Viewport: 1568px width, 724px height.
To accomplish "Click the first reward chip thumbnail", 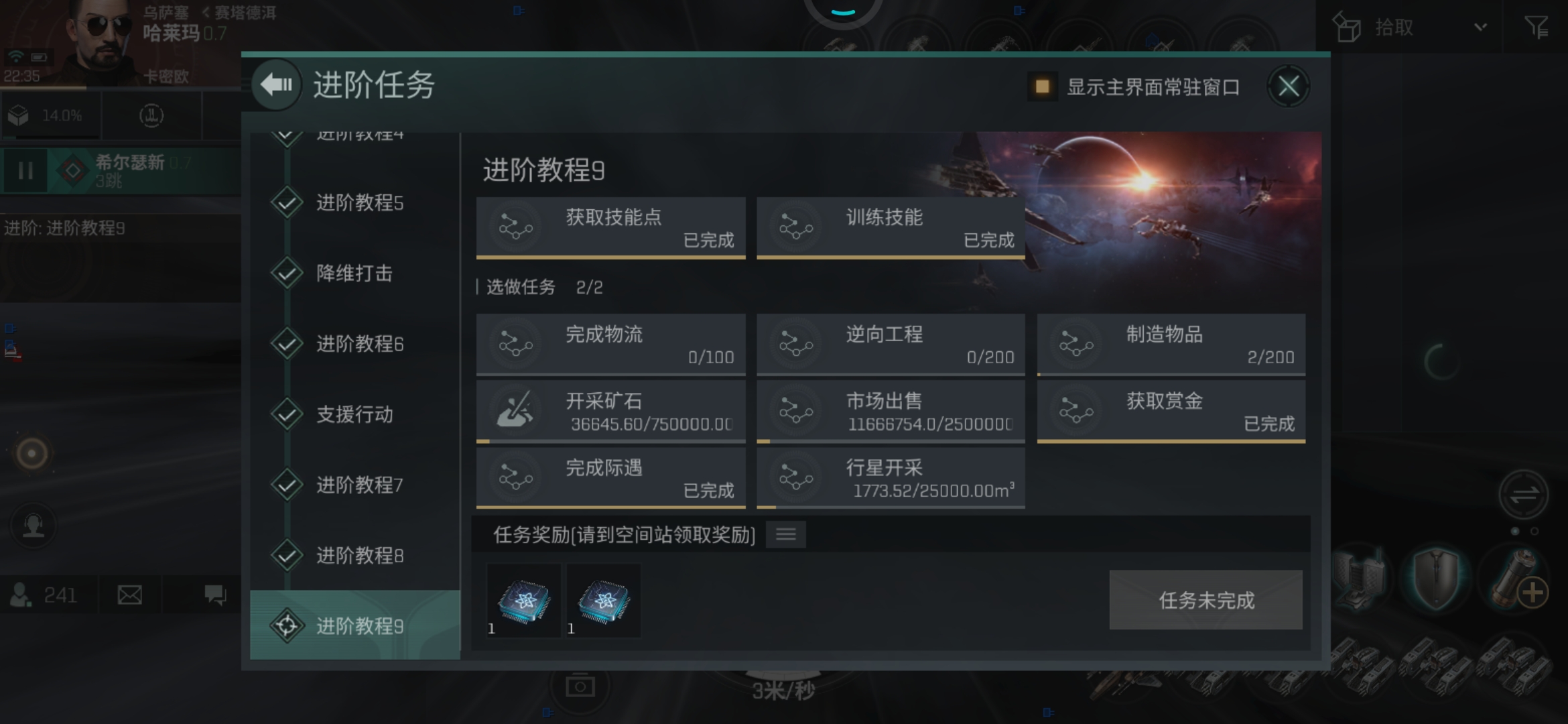I will [524, 600].
